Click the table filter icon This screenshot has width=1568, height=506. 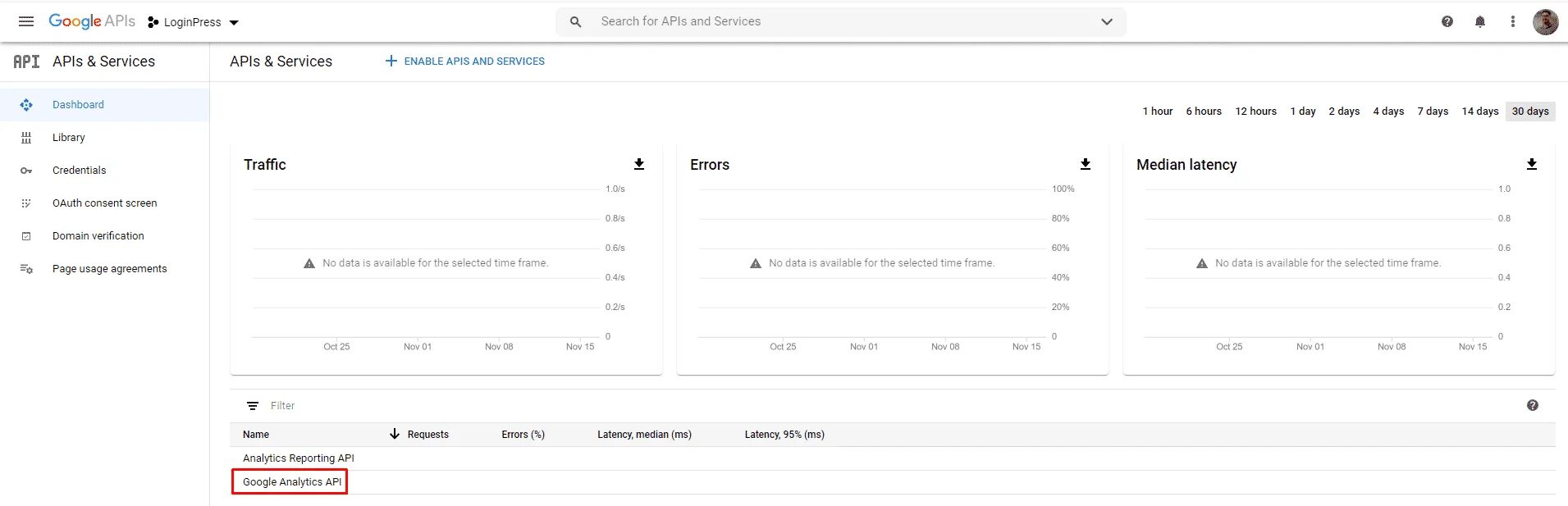click(253, 406)
